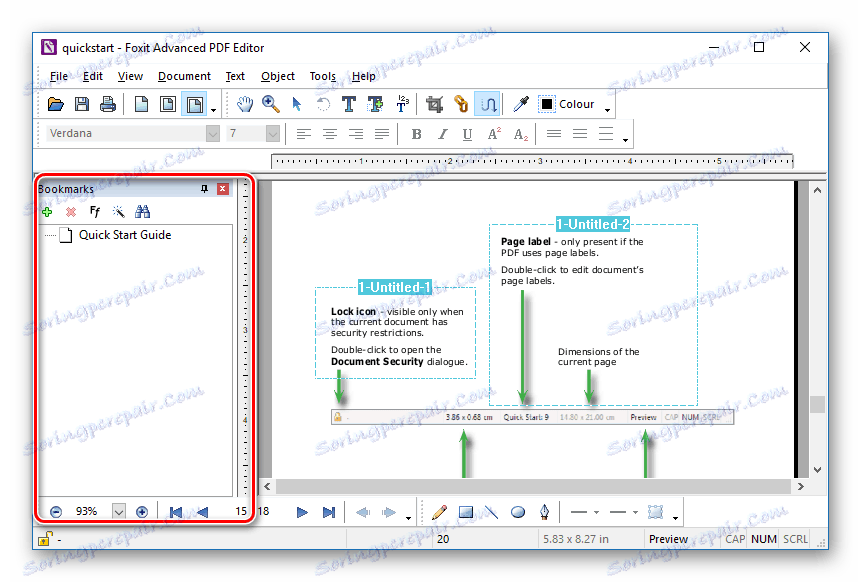Open the Verdana font name dropdown
This screenshot has height=582, width=861.
213,133
